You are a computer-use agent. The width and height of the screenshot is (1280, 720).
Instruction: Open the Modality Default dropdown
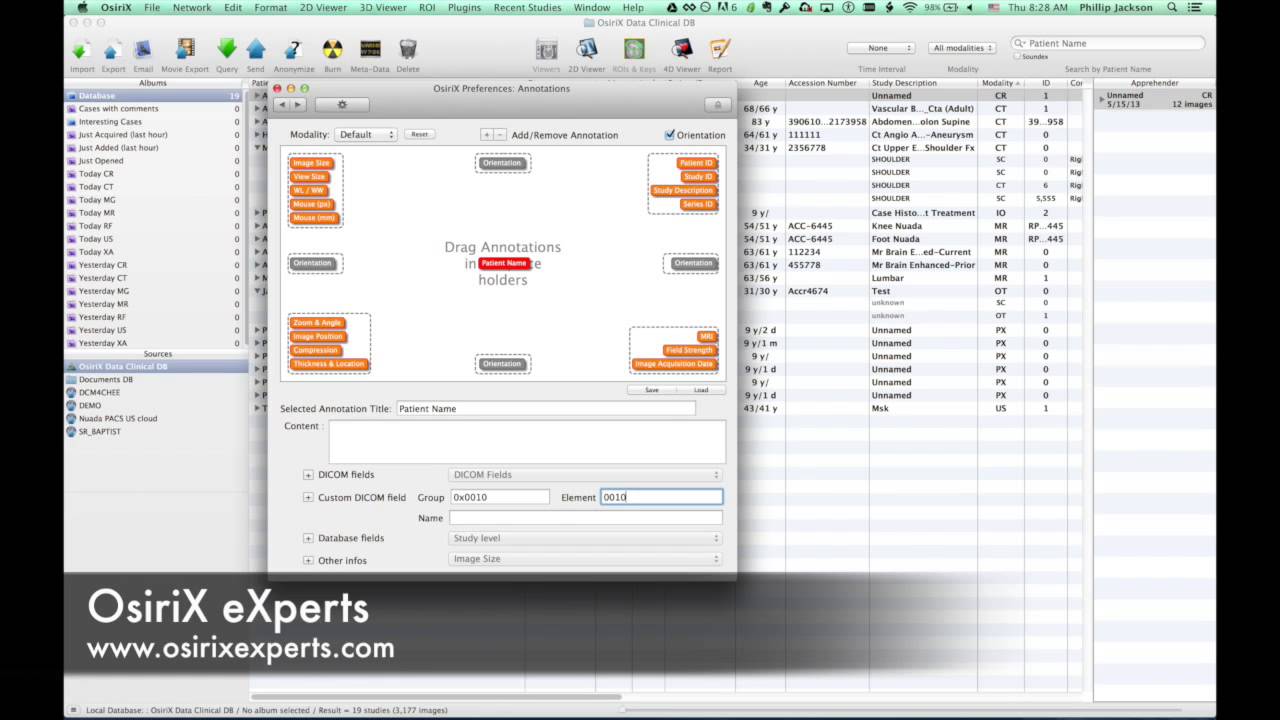[x=366, y=134]
